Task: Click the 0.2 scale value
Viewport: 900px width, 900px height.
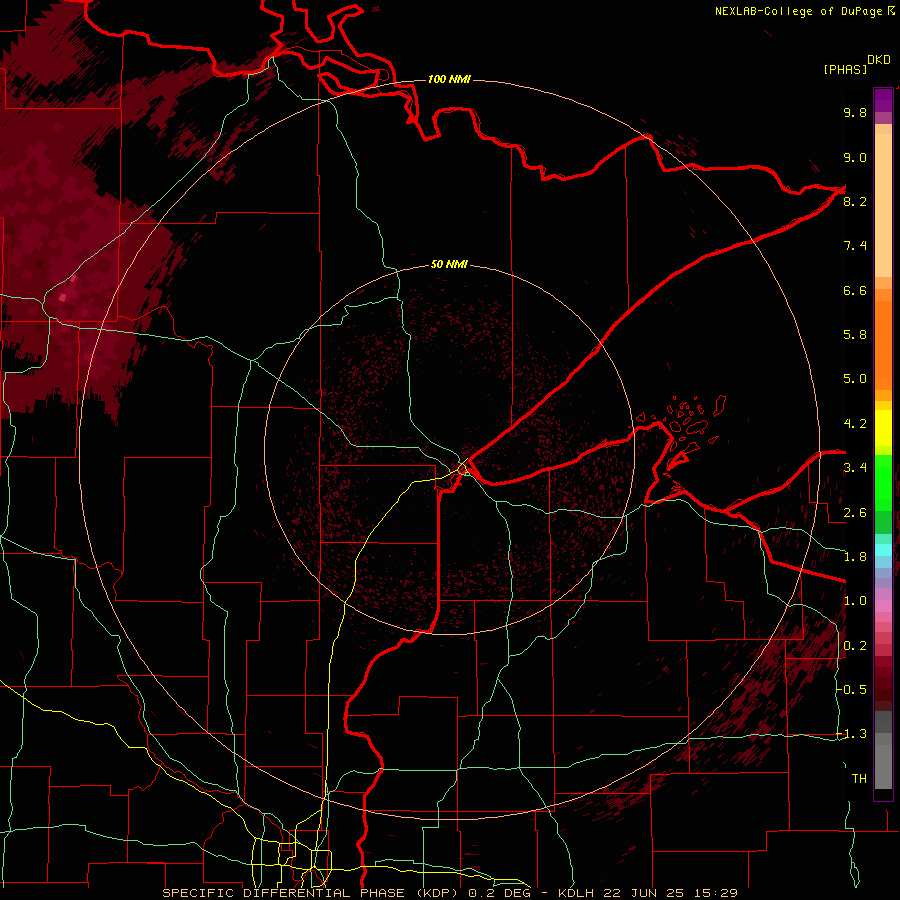Action: (x=855, y=646)
